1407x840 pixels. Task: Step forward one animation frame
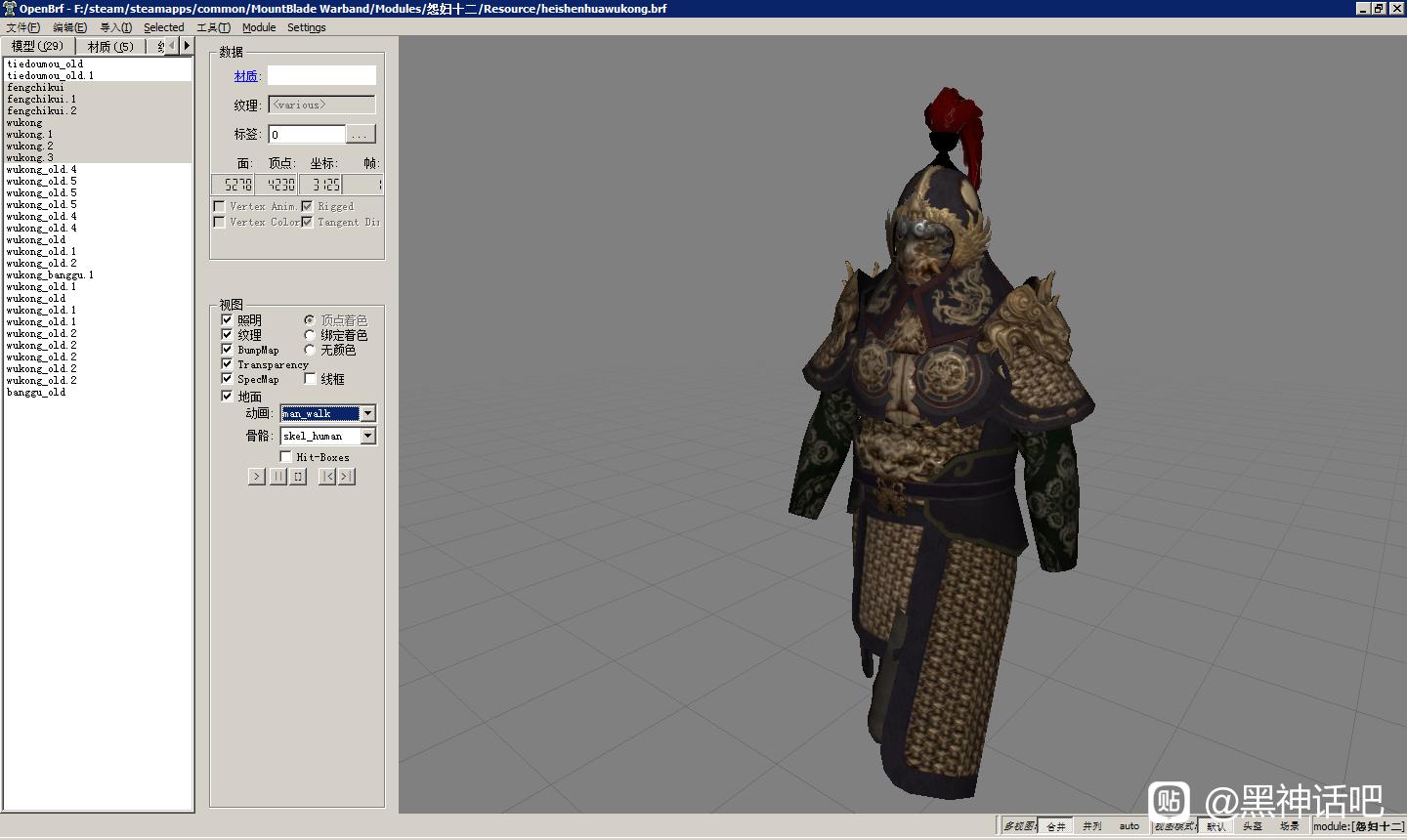347,477
